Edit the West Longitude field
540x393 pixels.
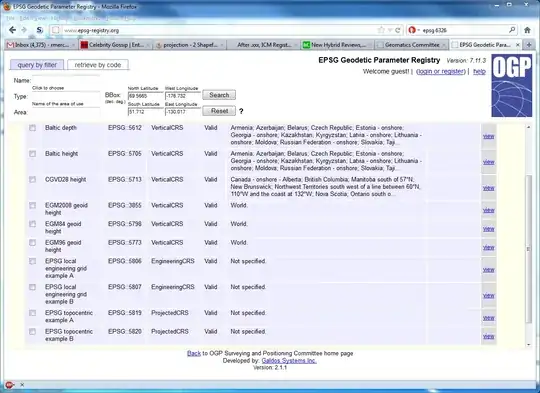click(183, 96)
